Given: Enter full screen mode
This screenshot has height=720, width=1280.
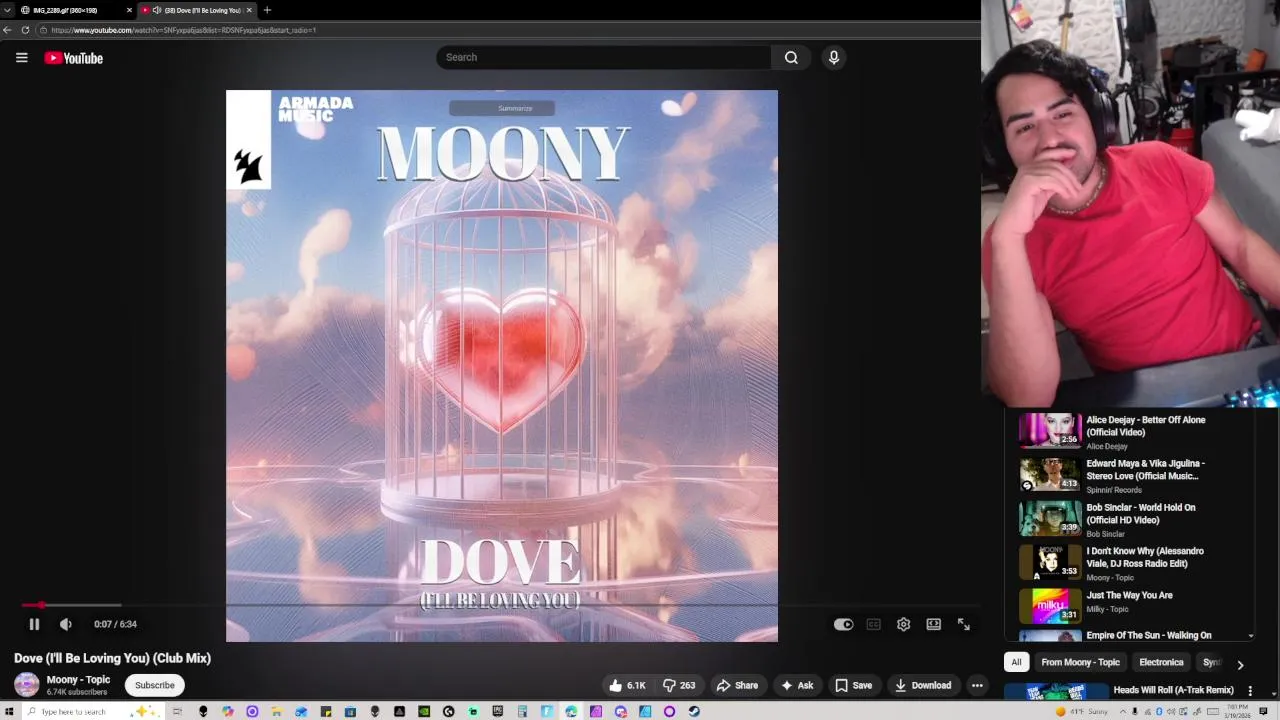Looking at the screenshot, I should [x=964, y=624].
